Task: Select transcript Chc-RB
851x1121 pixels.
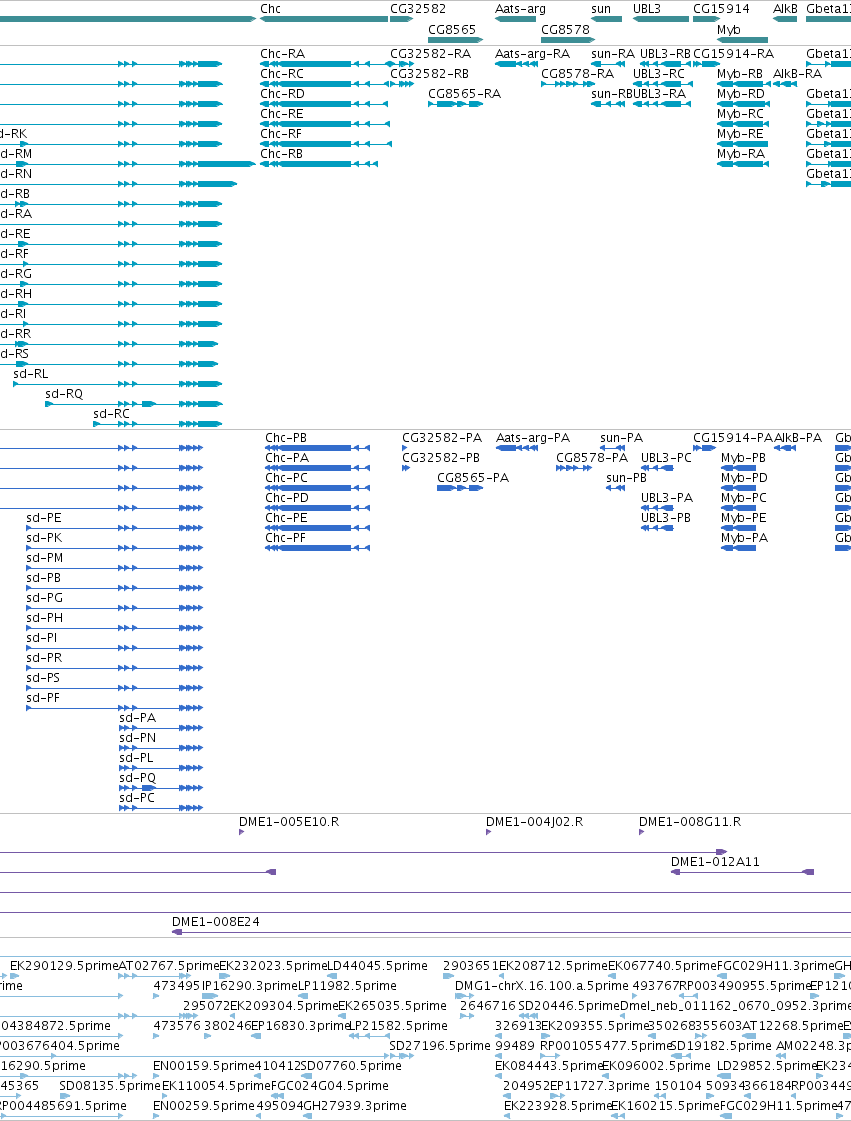Action: (x=319, y=164)
